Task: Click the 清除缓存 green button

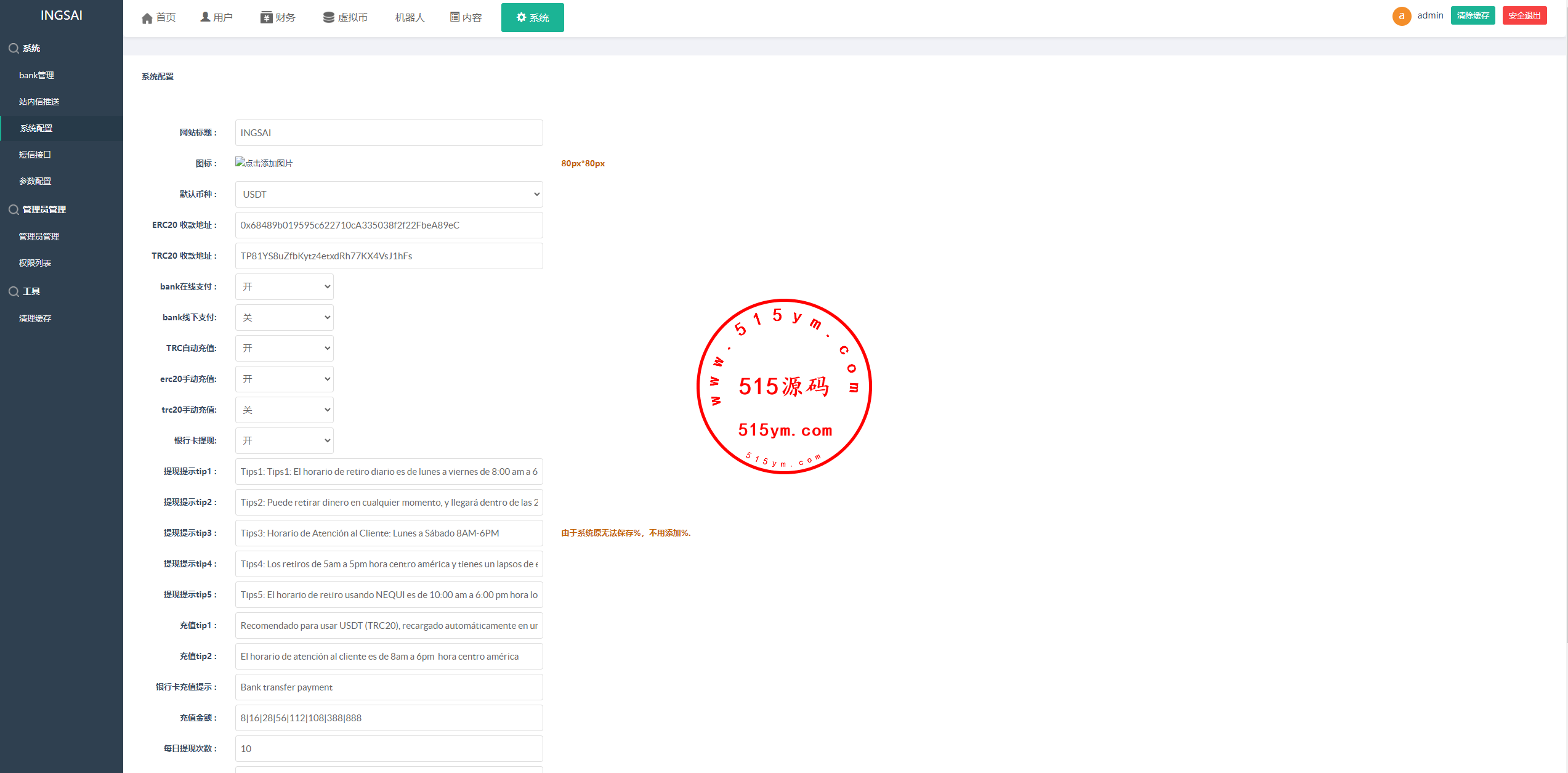Action: click(1472, 15)
